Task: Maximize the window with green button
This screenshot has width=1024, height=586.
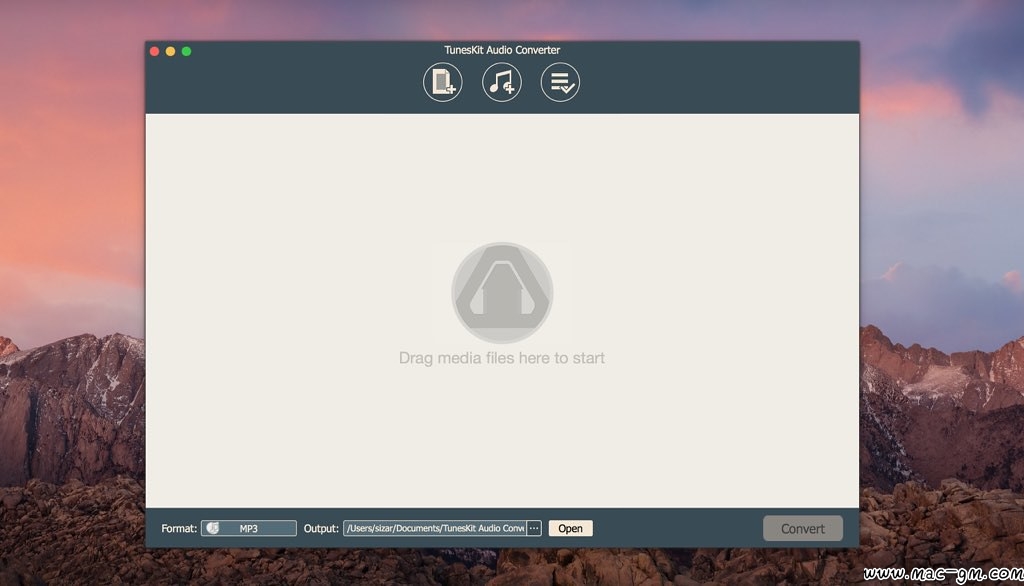Action: [186, 51]
